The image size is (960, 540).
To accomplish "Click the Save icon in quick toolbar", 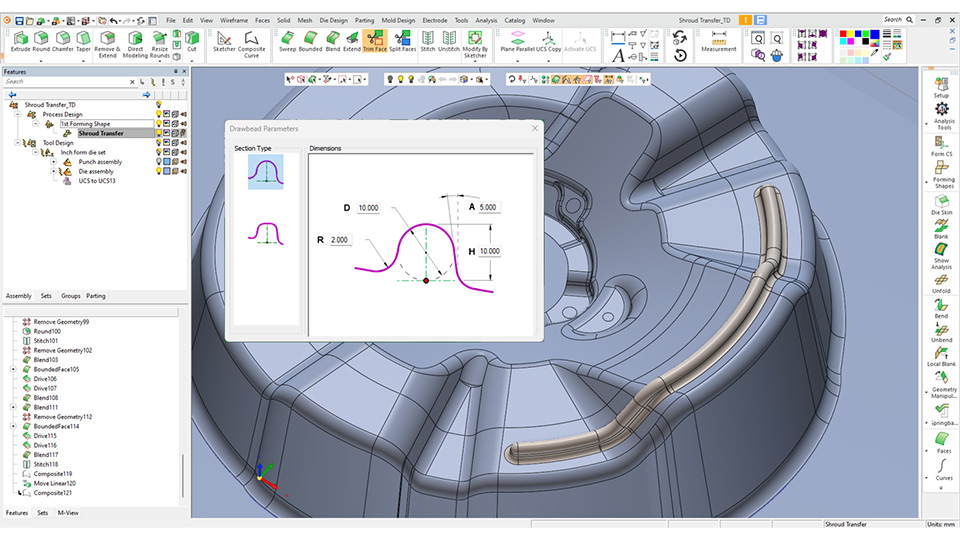I will (20, 21).
